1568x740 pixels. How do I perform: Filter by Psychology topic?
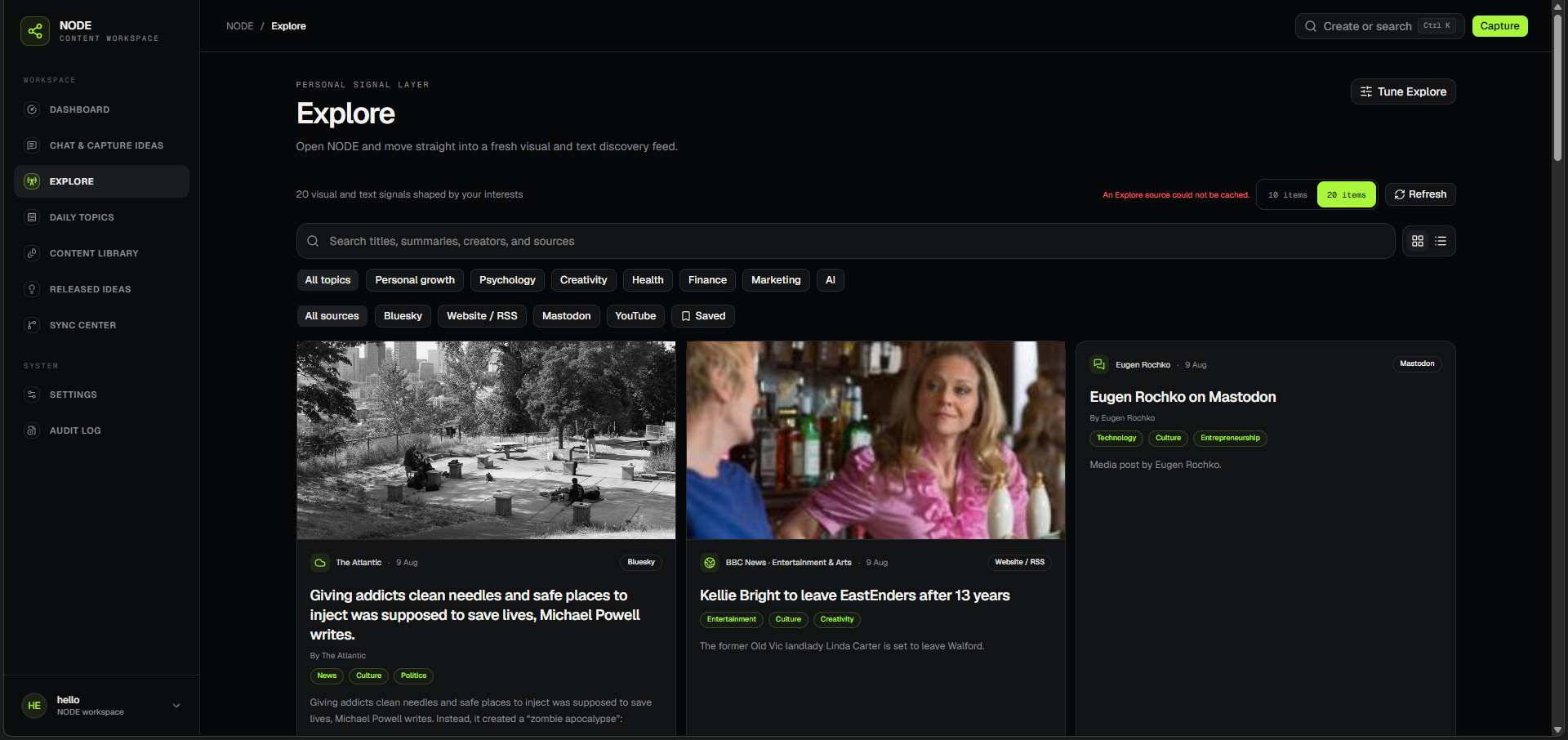click(x=507, y=280)
